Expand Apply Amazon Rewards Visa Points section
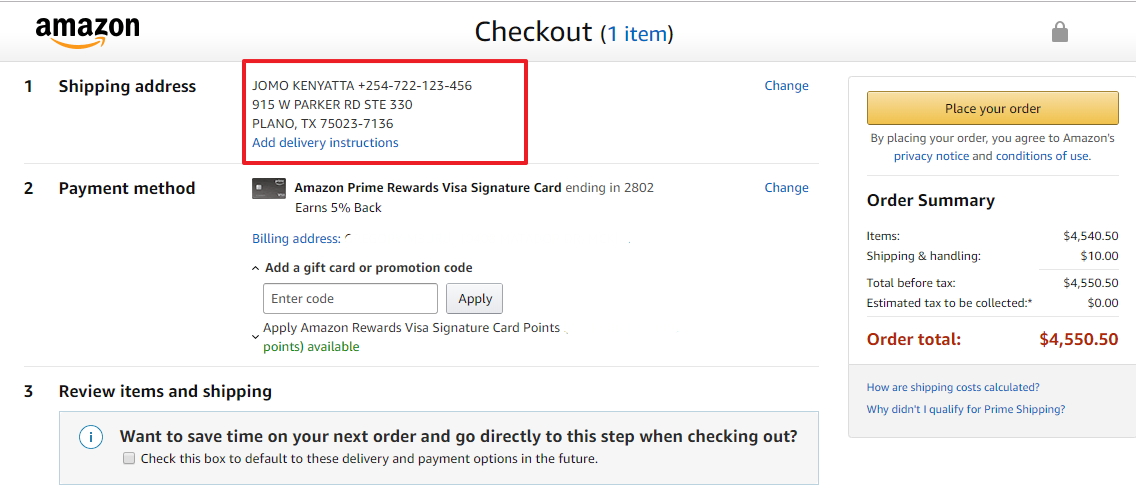1136x502 pixels. click(256, 337)
